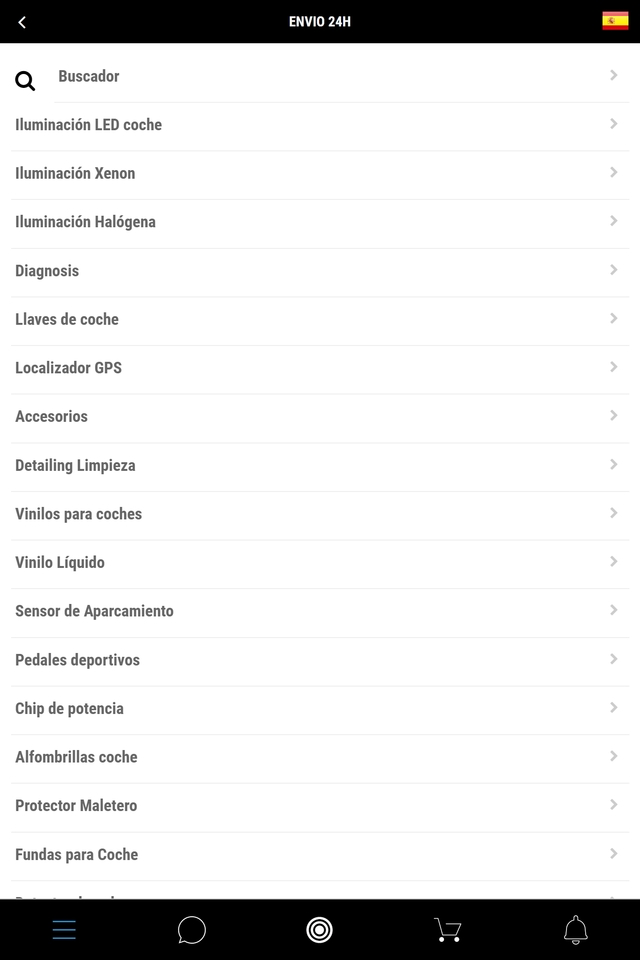
Task: Tap the search magnifier icon
Action: tap(25, 80)
